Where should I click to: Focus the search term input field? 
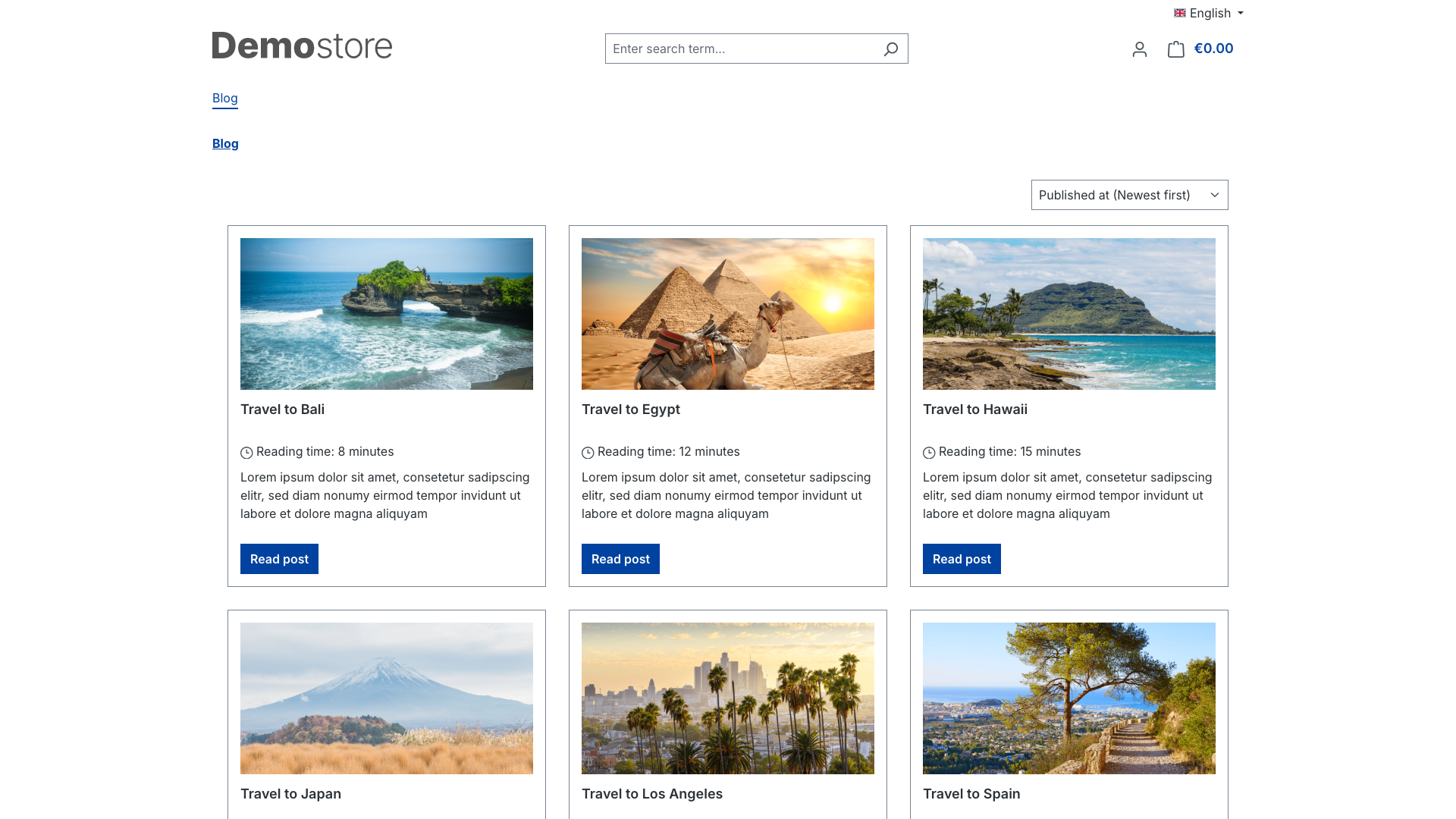(x=742, y=49)
